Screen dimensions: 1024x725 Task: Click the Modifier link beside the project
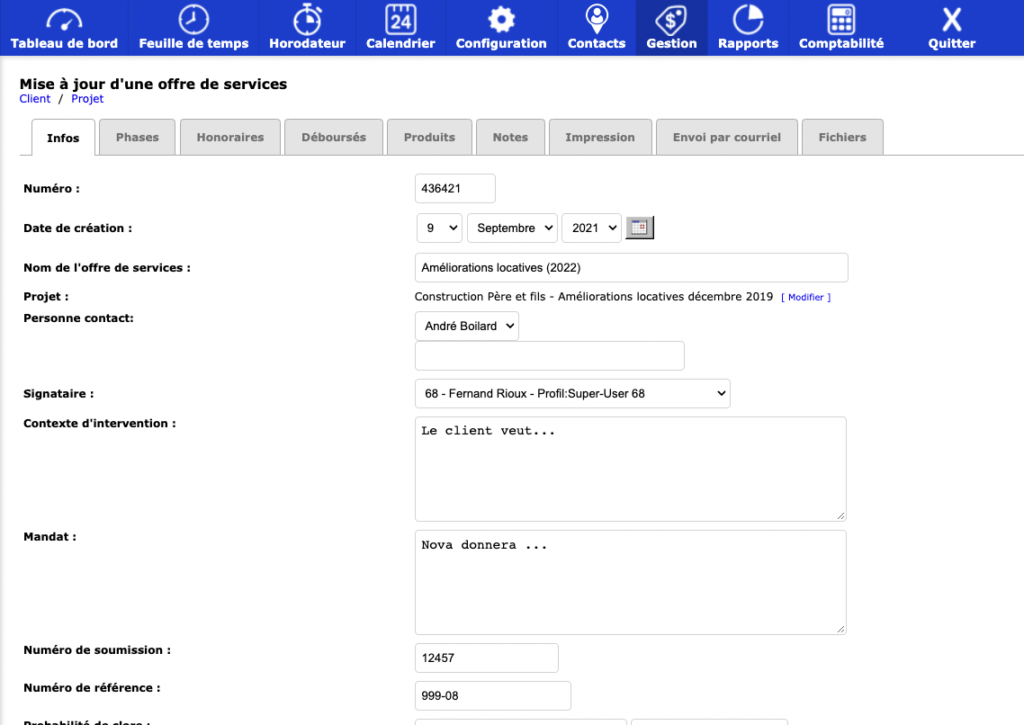pyautogui.click(x=806, y=297)
